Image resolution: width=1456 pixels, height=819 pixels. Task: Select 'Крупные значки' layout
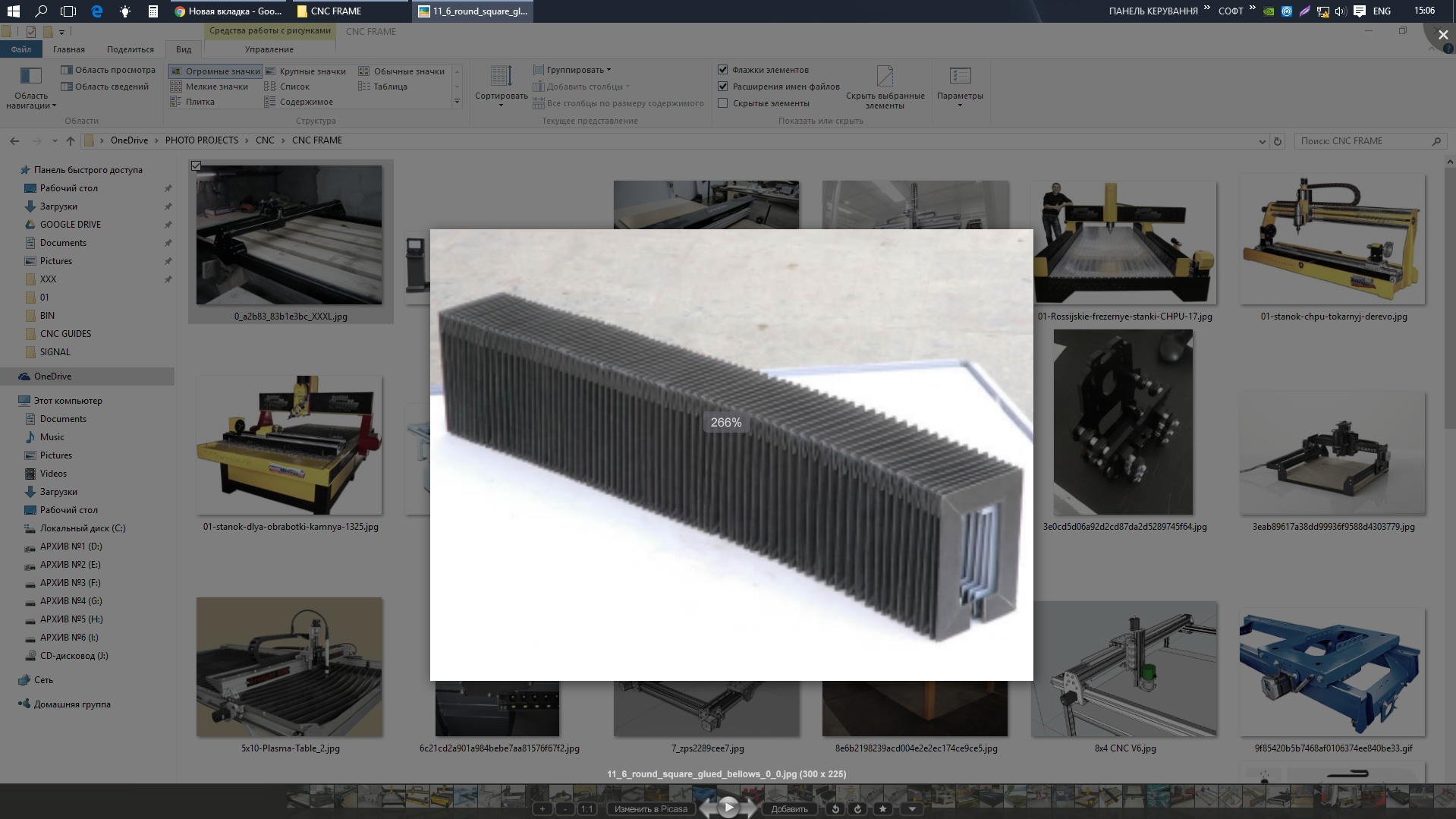305,71
